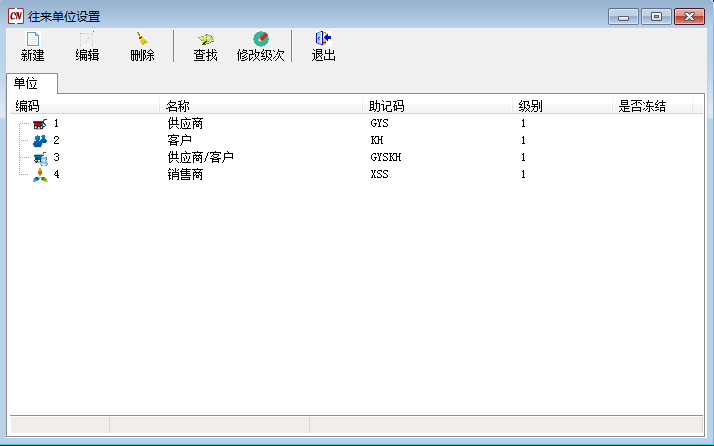Switch to the 单位 tab
Screen dimensions: 714x446
(26, 84)
